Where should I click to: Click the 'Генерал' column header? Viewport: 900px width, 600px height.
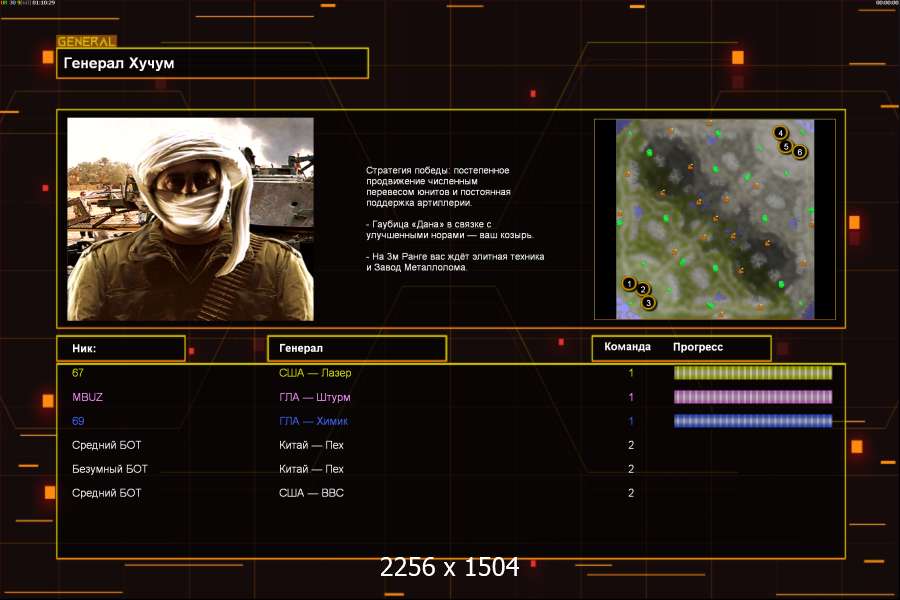(357, 349)
